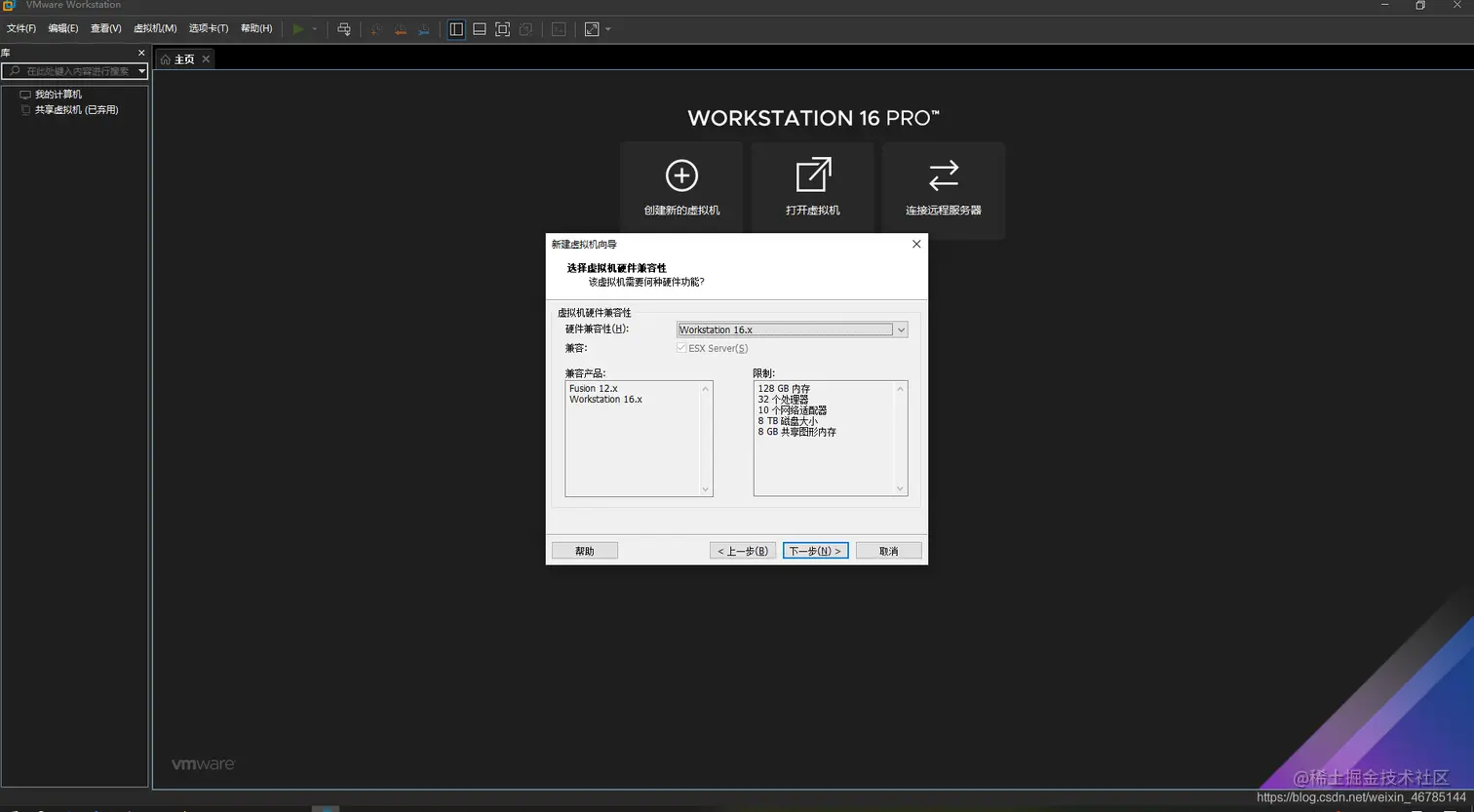The image size is (1474, 812).
Task: Open the 选项卡(T) menu
Action: [x=209, y=28]
